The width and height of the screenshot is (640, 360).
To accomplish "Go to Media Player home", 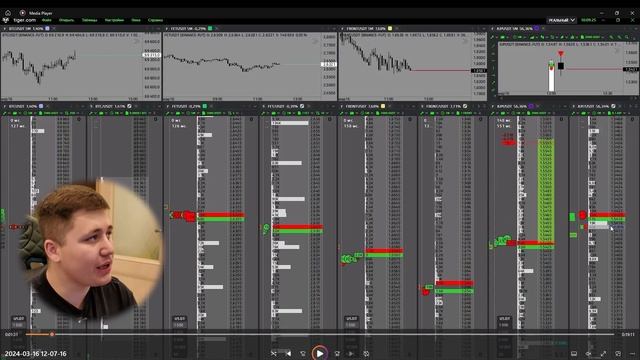I will coord(7,13).
